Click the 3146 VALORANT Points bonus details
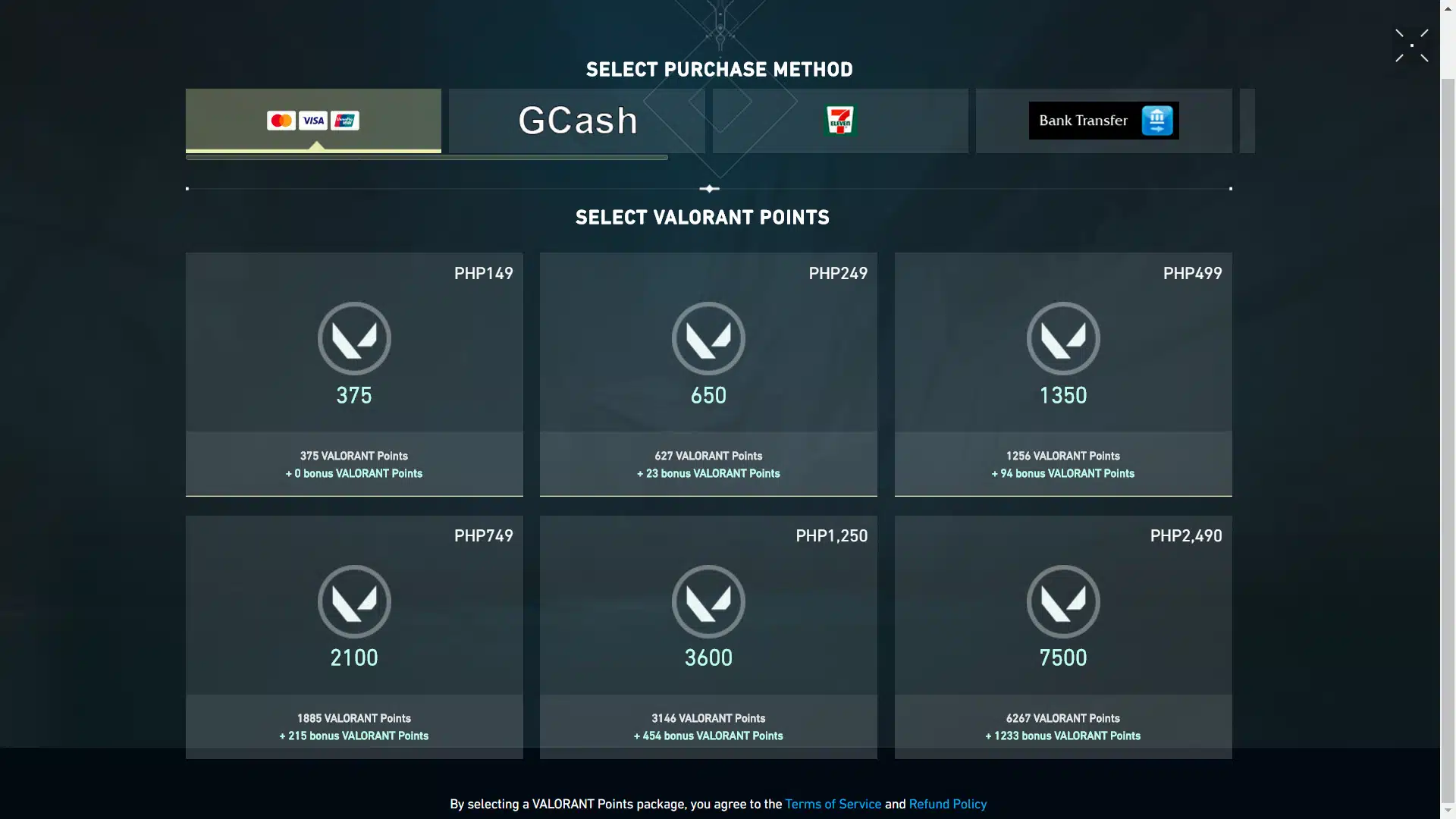 point(708,726)
